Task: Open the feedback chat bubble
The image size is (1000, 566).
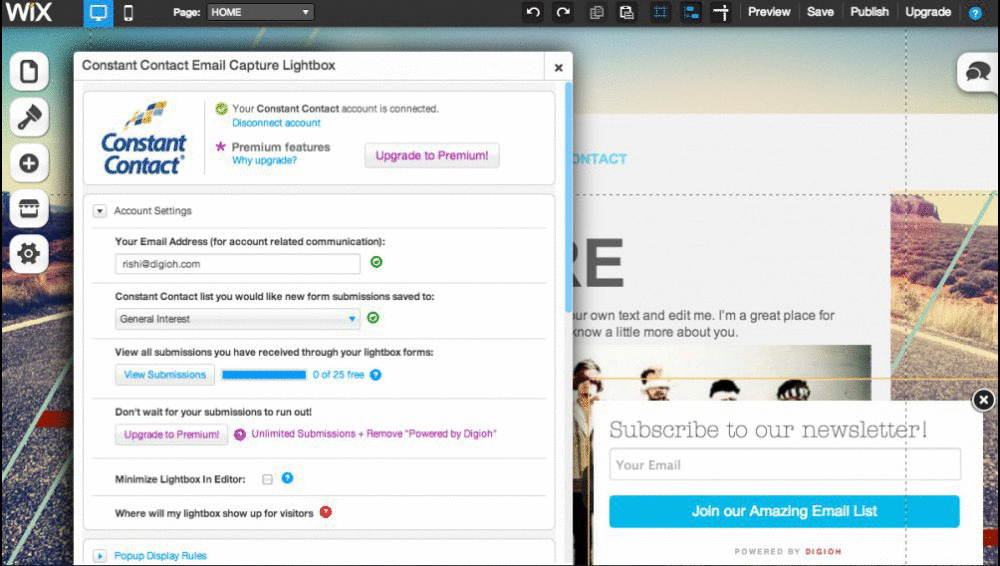Action: tap(978, 71)
